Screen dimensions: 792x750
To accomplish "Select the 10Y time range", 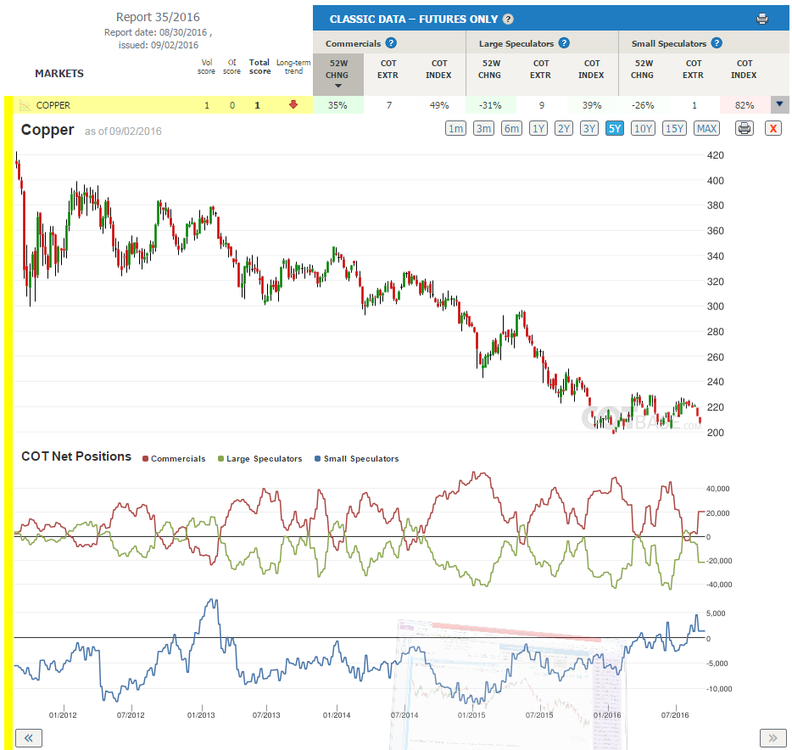I will coord(643,128).
